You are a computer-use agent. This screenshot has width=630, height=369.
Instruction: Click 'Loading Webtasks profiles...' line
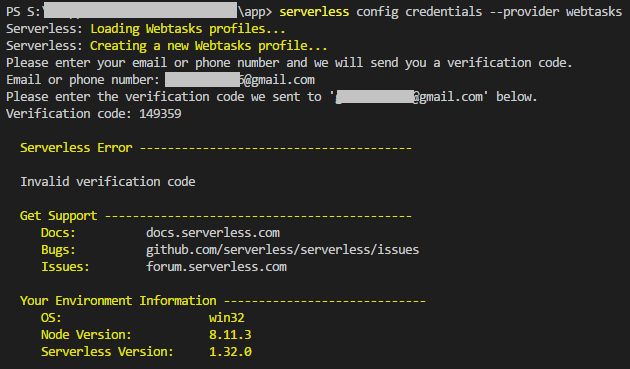click(188, 29)
